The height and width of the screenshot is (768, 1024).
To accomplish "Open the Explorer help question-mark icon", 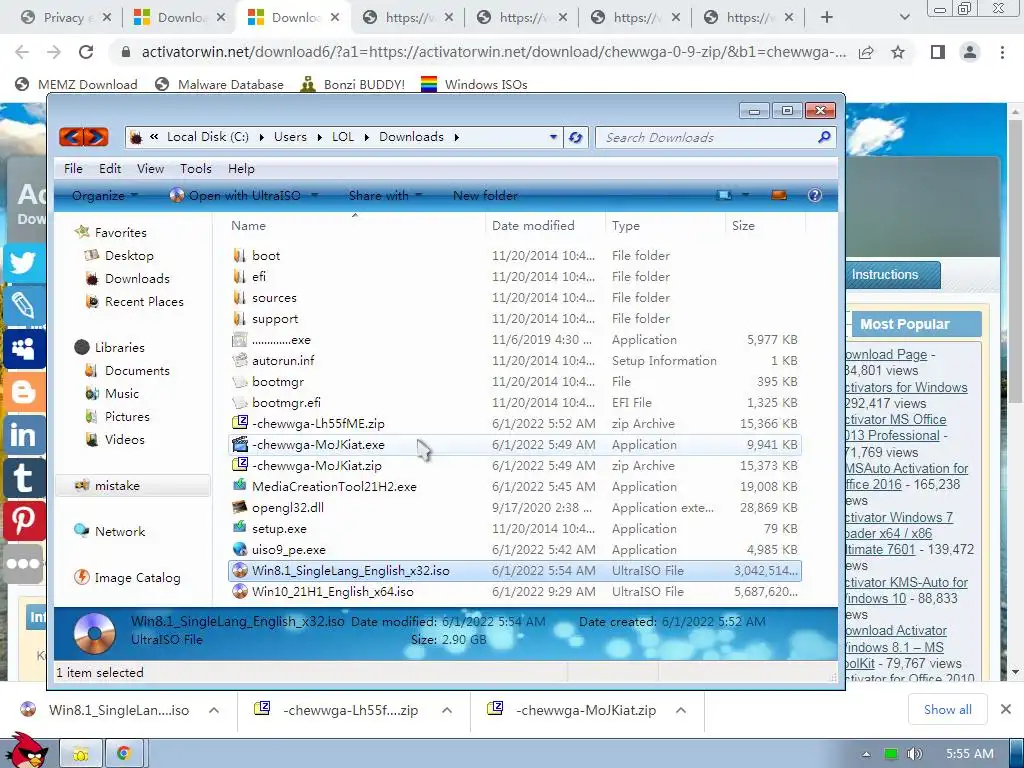I will pos(814,195).
